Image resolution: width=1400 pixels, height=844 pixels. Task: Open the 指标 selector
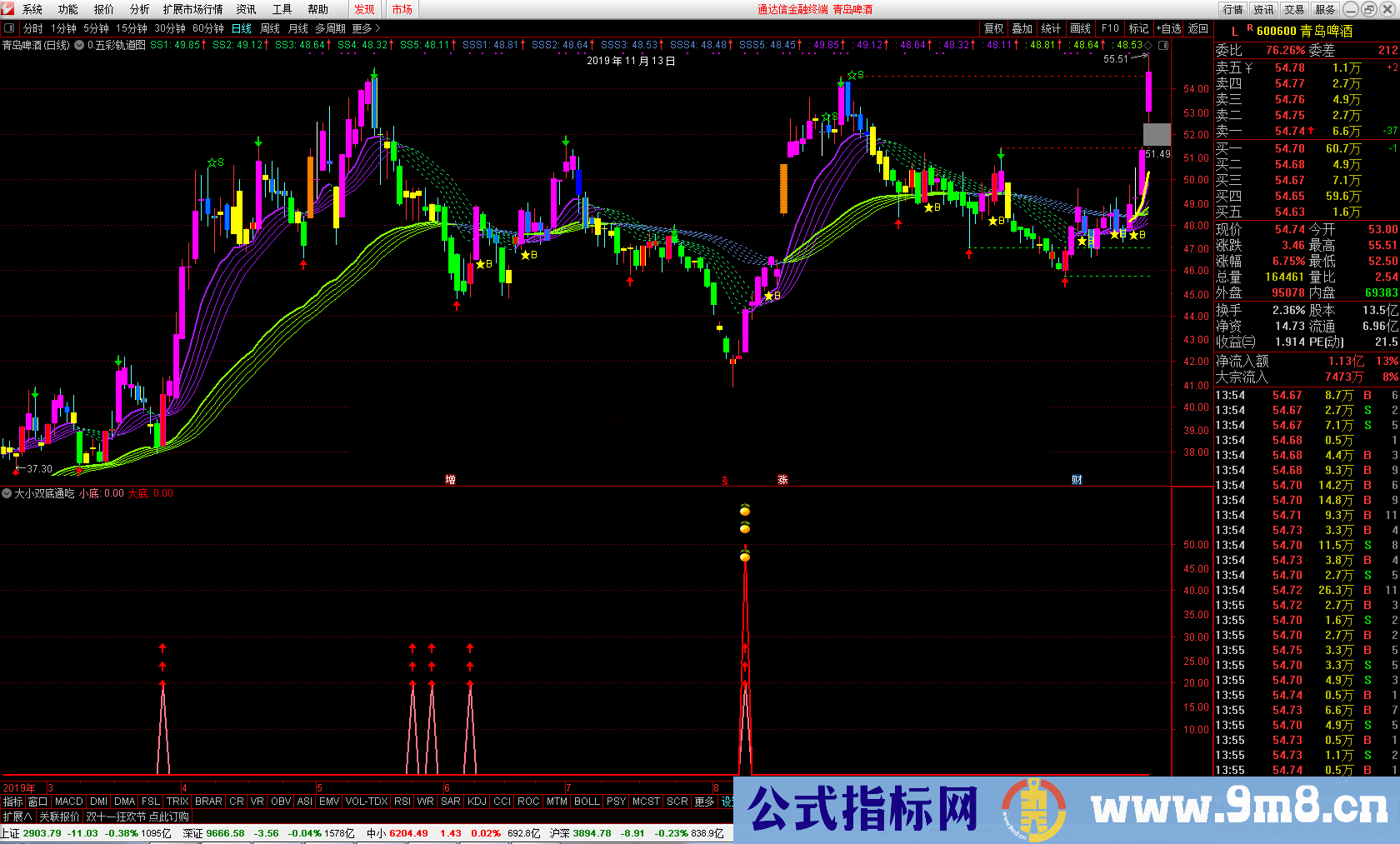pyautogui.click(x=12, y=802)
